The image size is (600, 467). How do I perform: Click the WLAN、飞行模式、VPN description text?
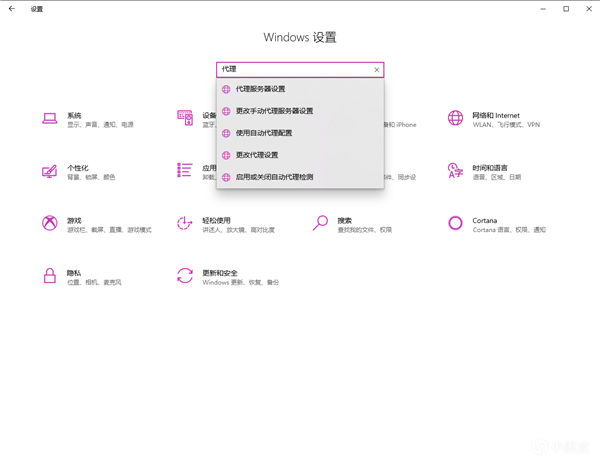506,125
